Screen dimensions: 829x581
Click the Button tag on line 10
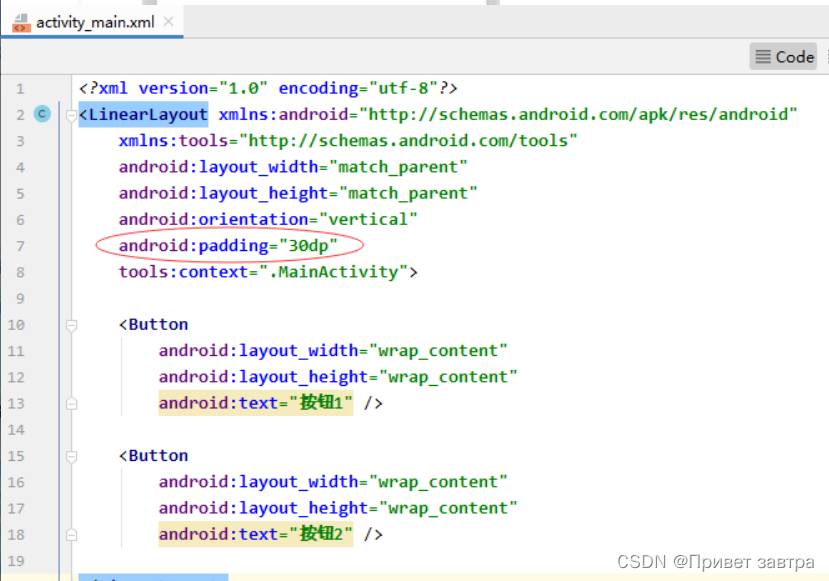(x=153, y=324)
